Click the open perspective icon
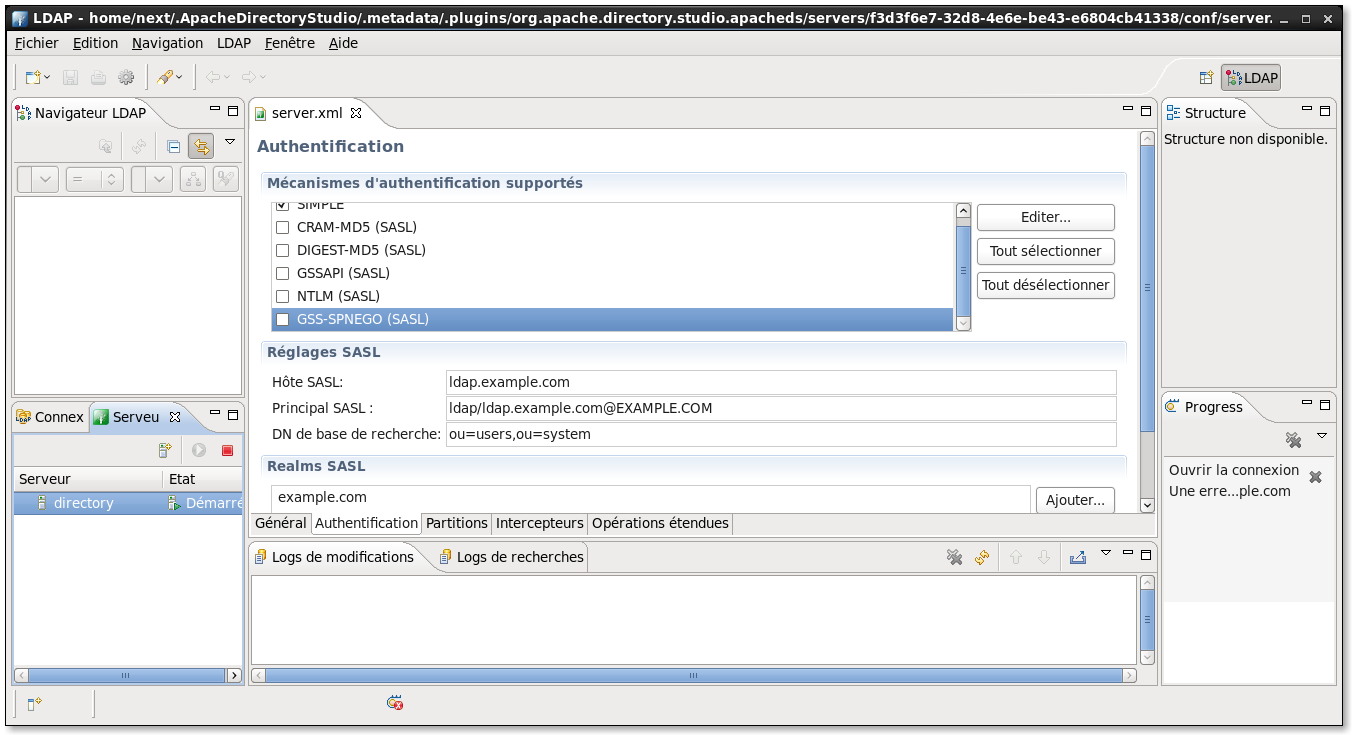The width and height of the screenshot is (1352, 735). pos(1207,78)
